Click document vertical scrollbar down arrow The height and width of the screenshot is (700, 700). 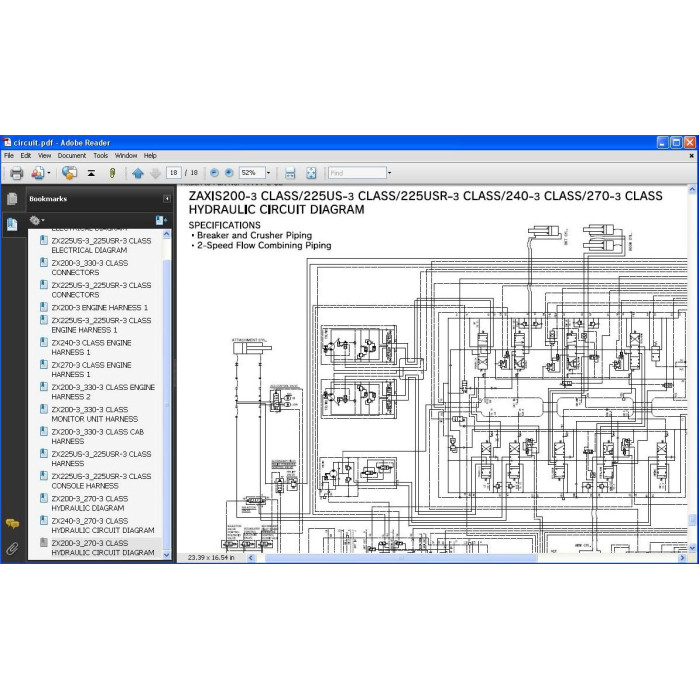692,548
